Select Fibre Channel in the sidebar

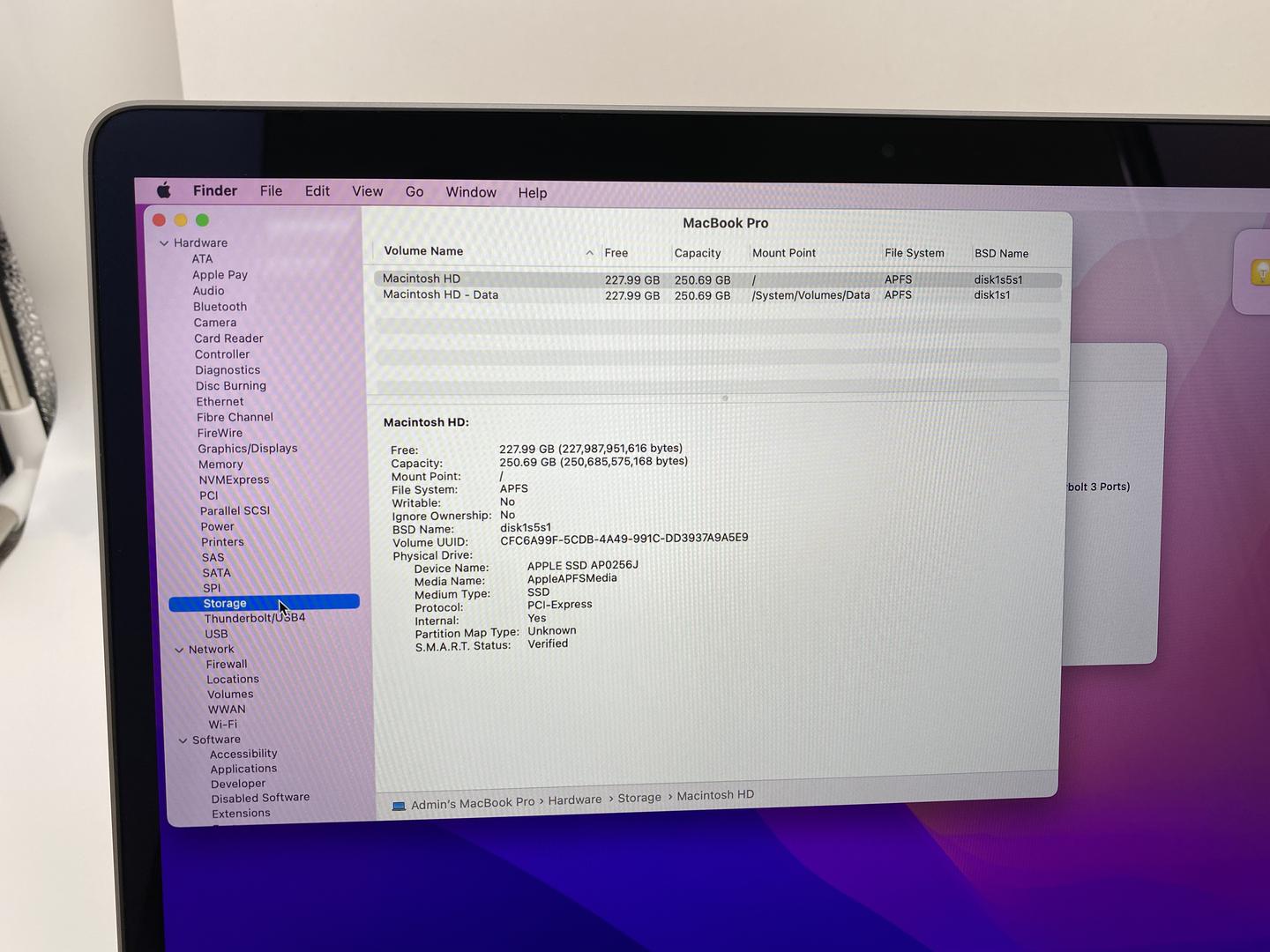tap(235, 417)
